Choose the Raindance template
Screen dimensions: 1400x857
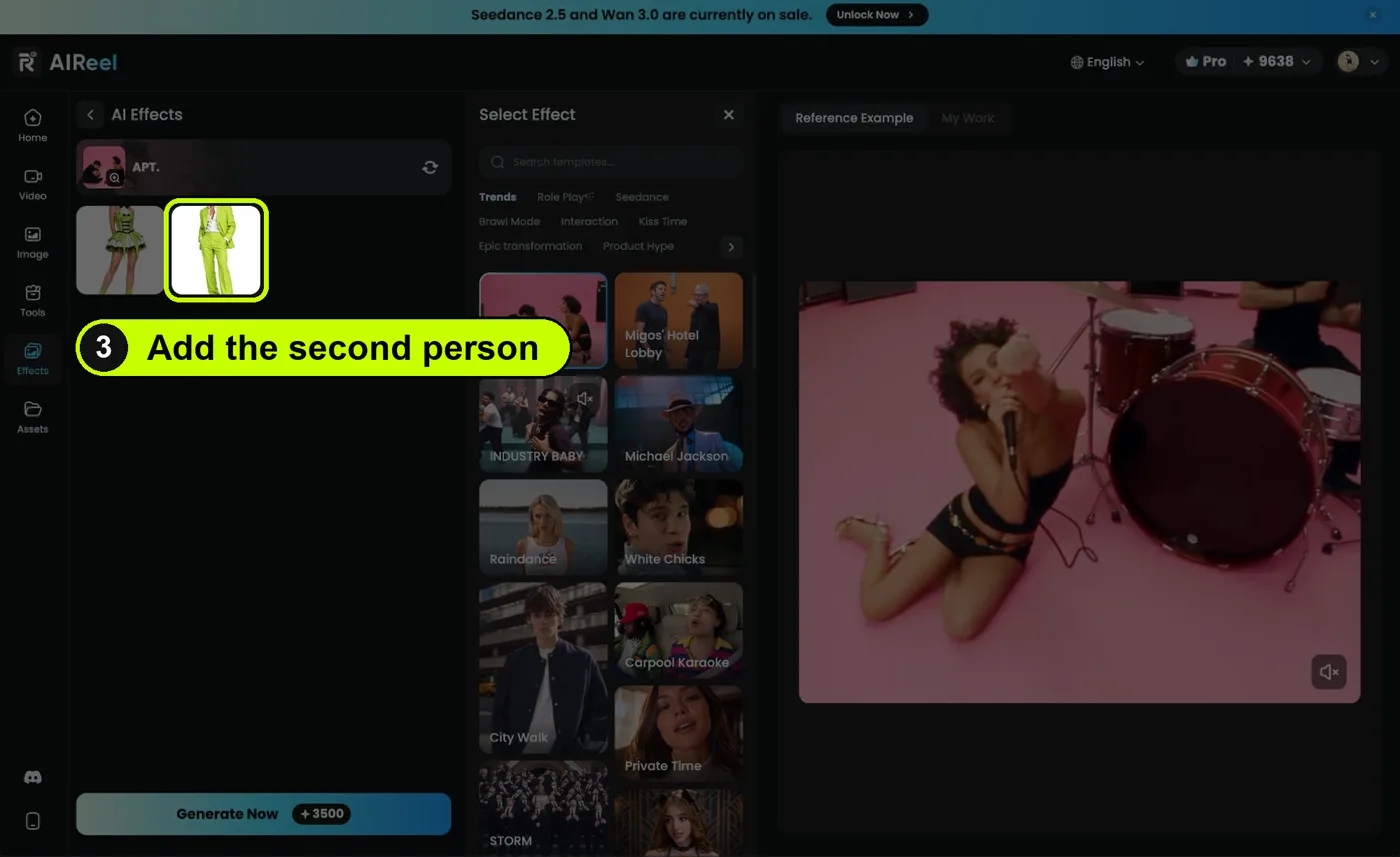click(543, 527)
